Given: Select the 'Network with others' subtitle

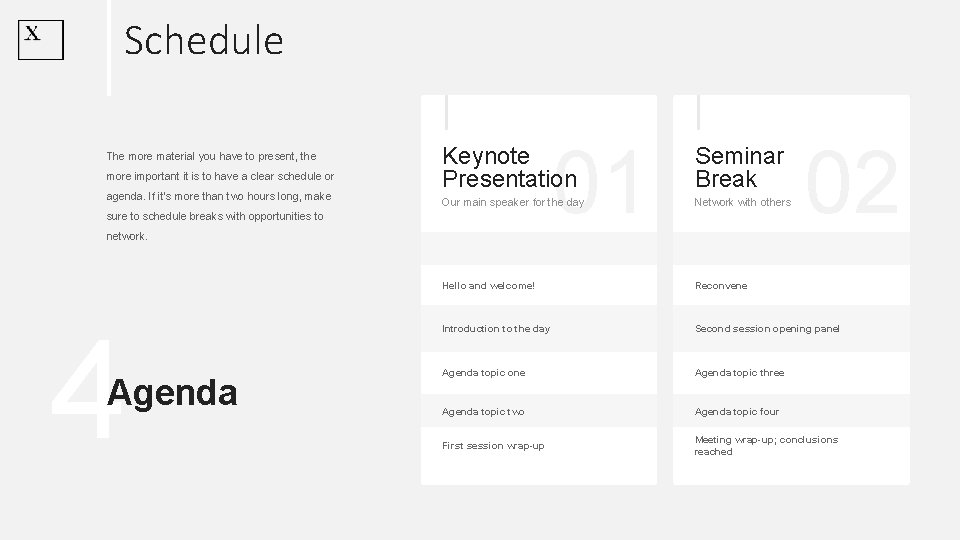Looking at the screenshot, I should click(742, 203).
